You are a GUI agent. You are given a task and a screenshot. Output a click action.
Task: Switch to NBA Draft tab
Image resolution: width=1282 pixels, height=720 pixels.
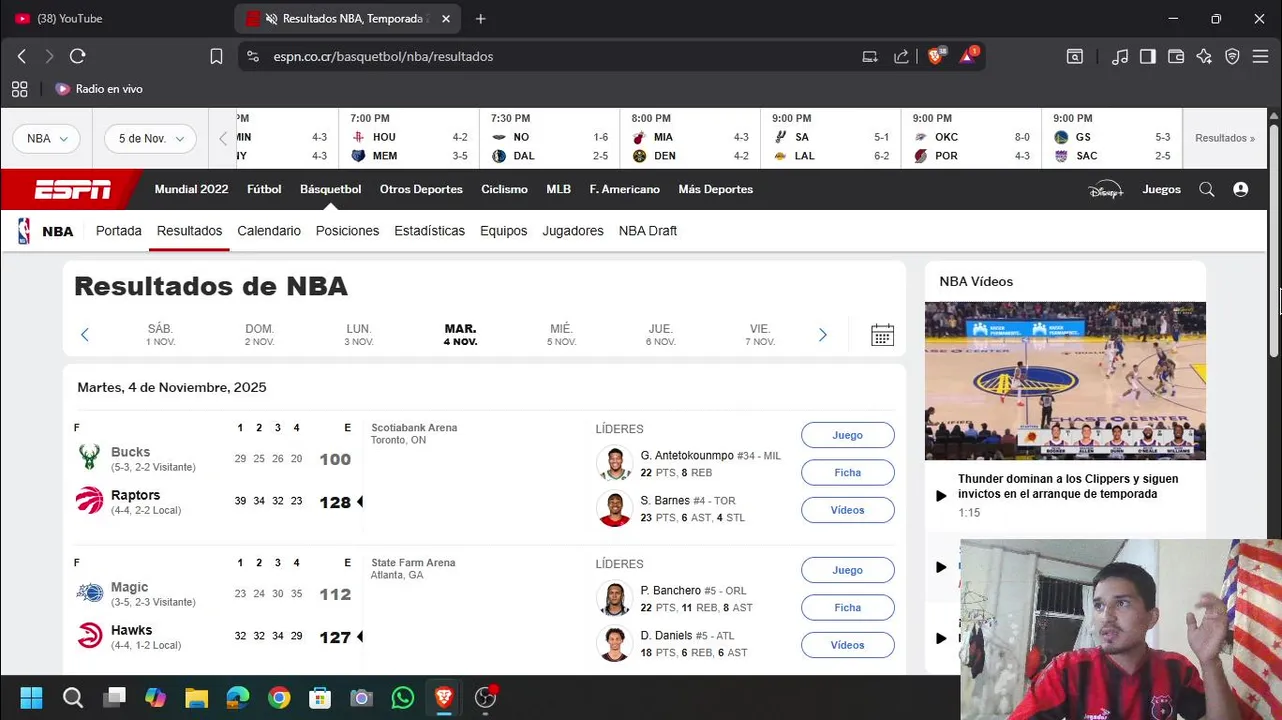coord(648,231)
